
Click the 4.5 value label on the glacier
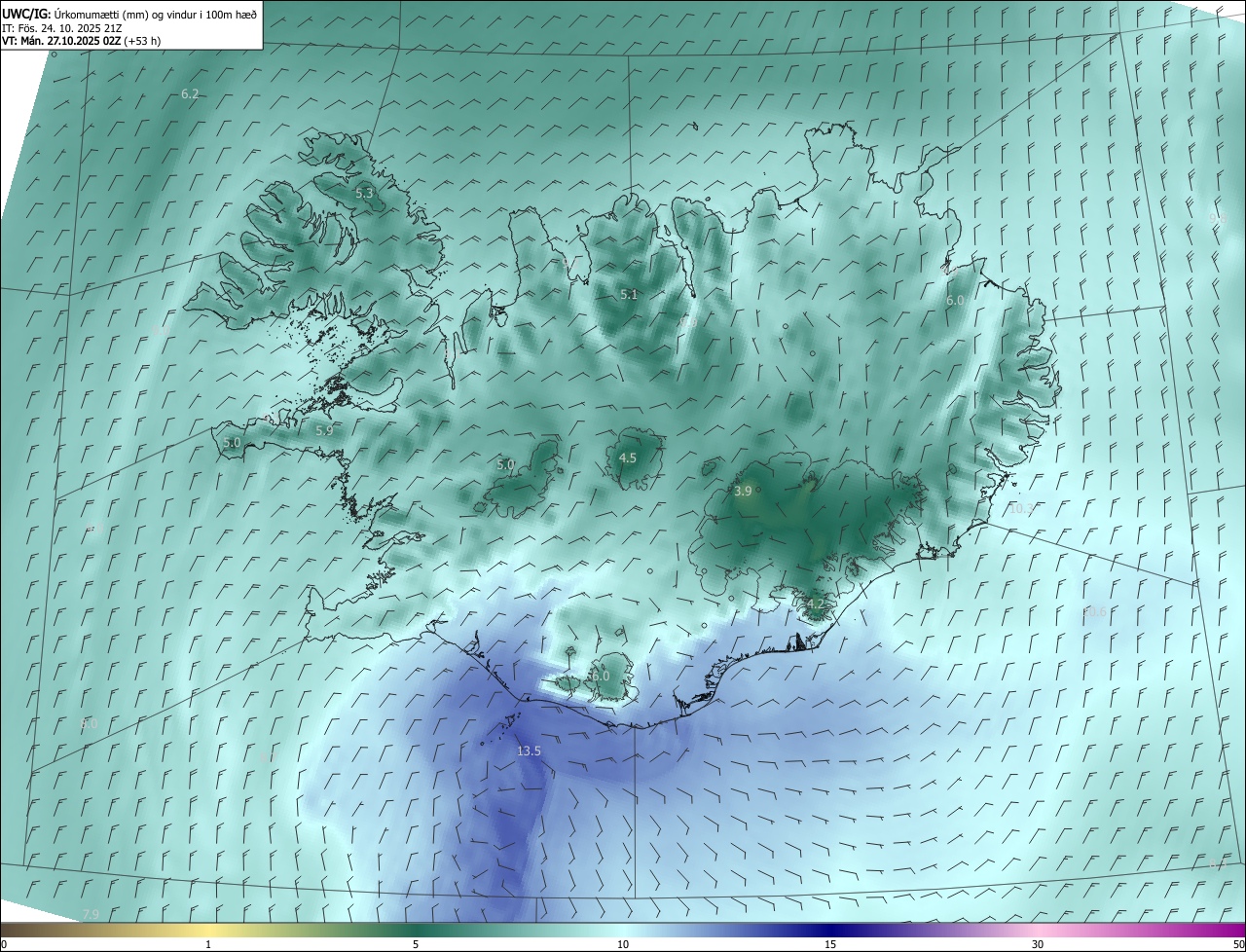628,458
